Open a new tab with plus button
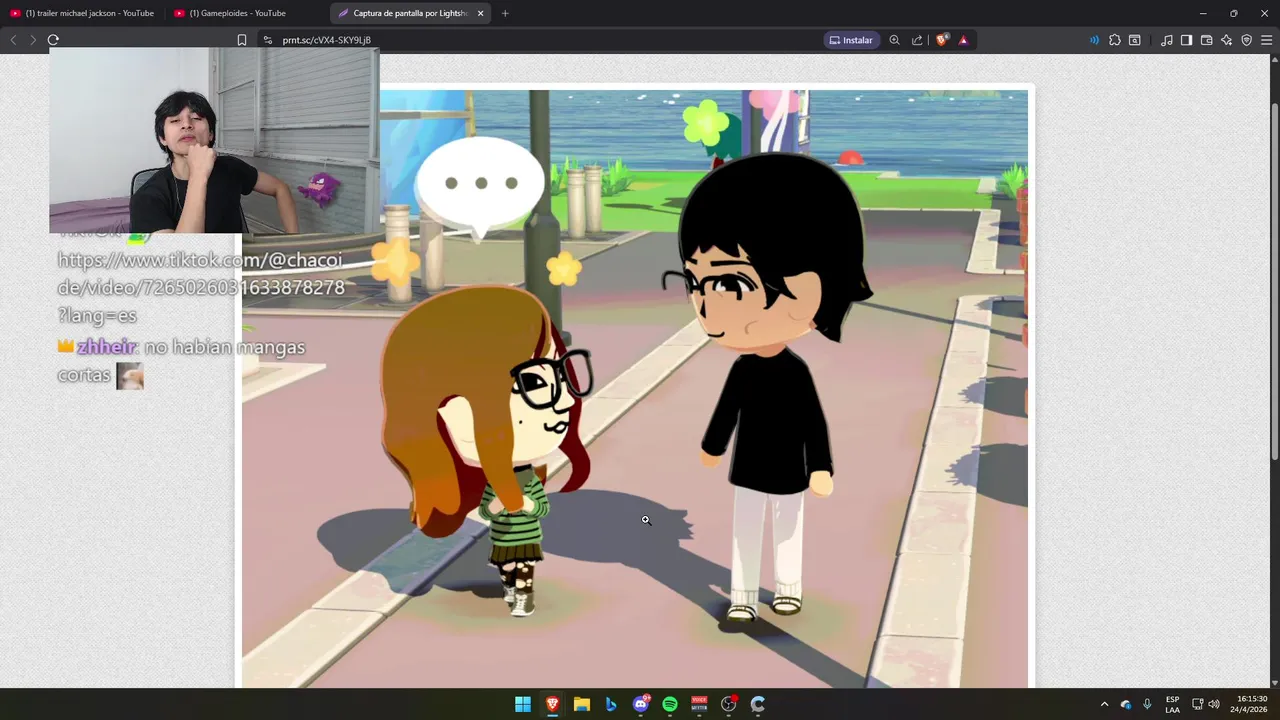The width and height of the screenshot is (1280, 720). [x=505, y=13]
